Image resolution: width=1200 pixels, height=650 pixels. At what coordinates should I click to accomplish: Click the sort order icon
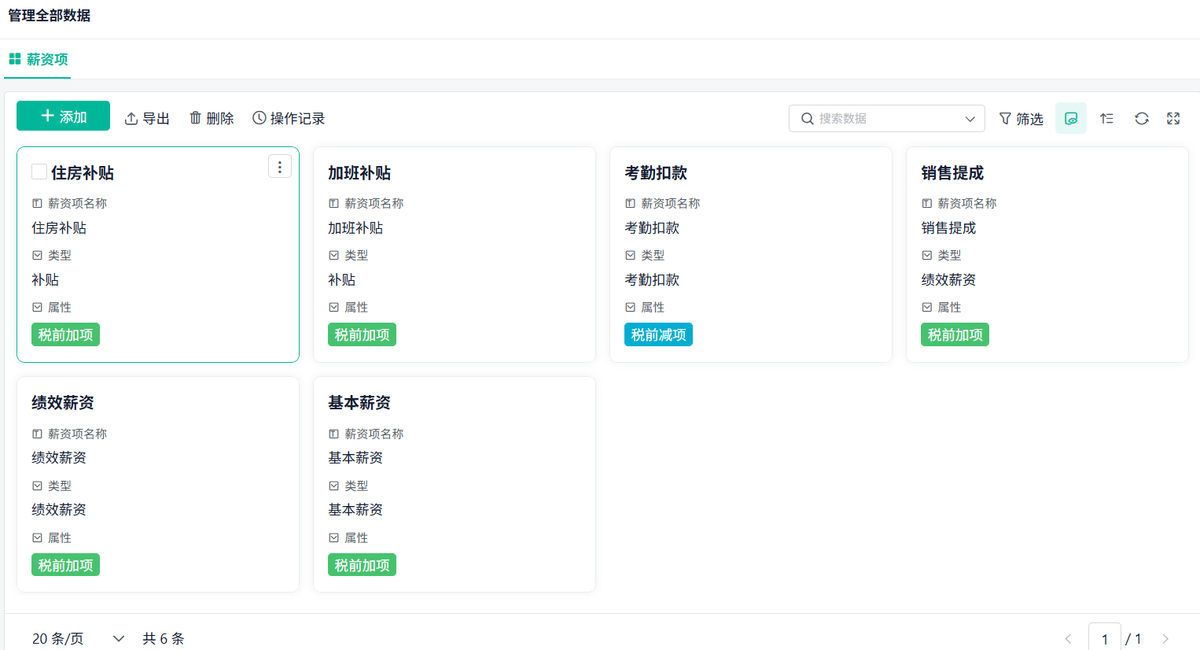click(x=1106, y=118)
